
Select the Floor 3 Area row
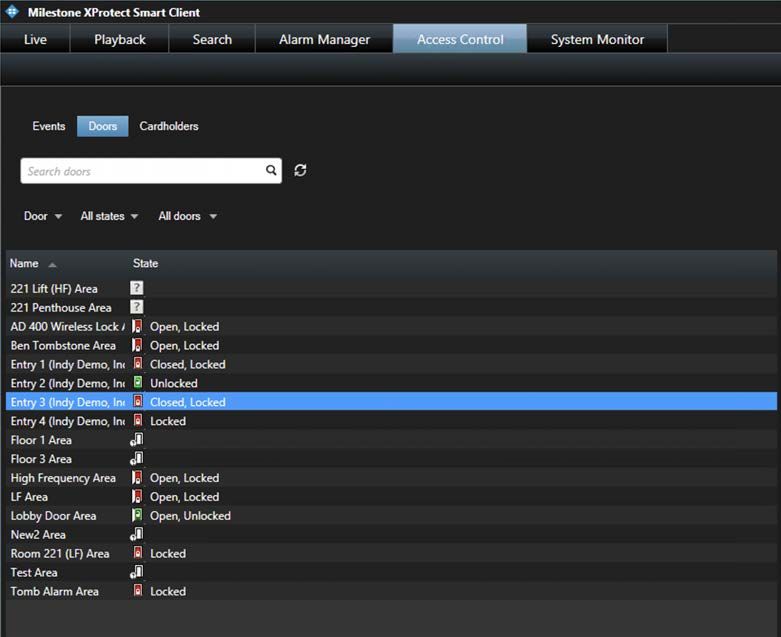[391, 459]
